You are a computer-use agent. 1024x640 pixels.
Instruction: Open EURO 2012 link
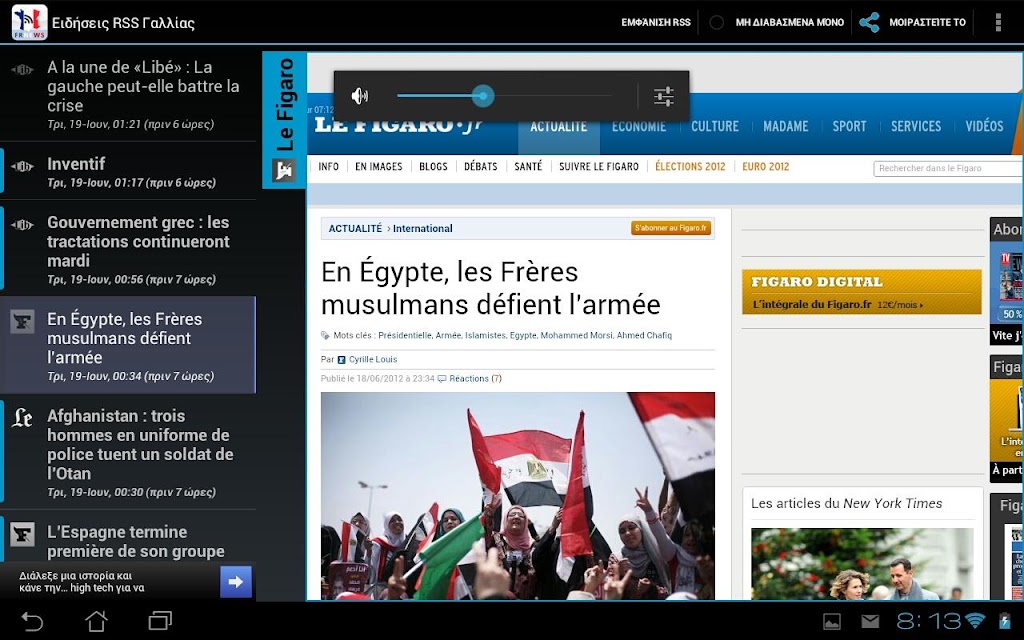pos(765,167)
